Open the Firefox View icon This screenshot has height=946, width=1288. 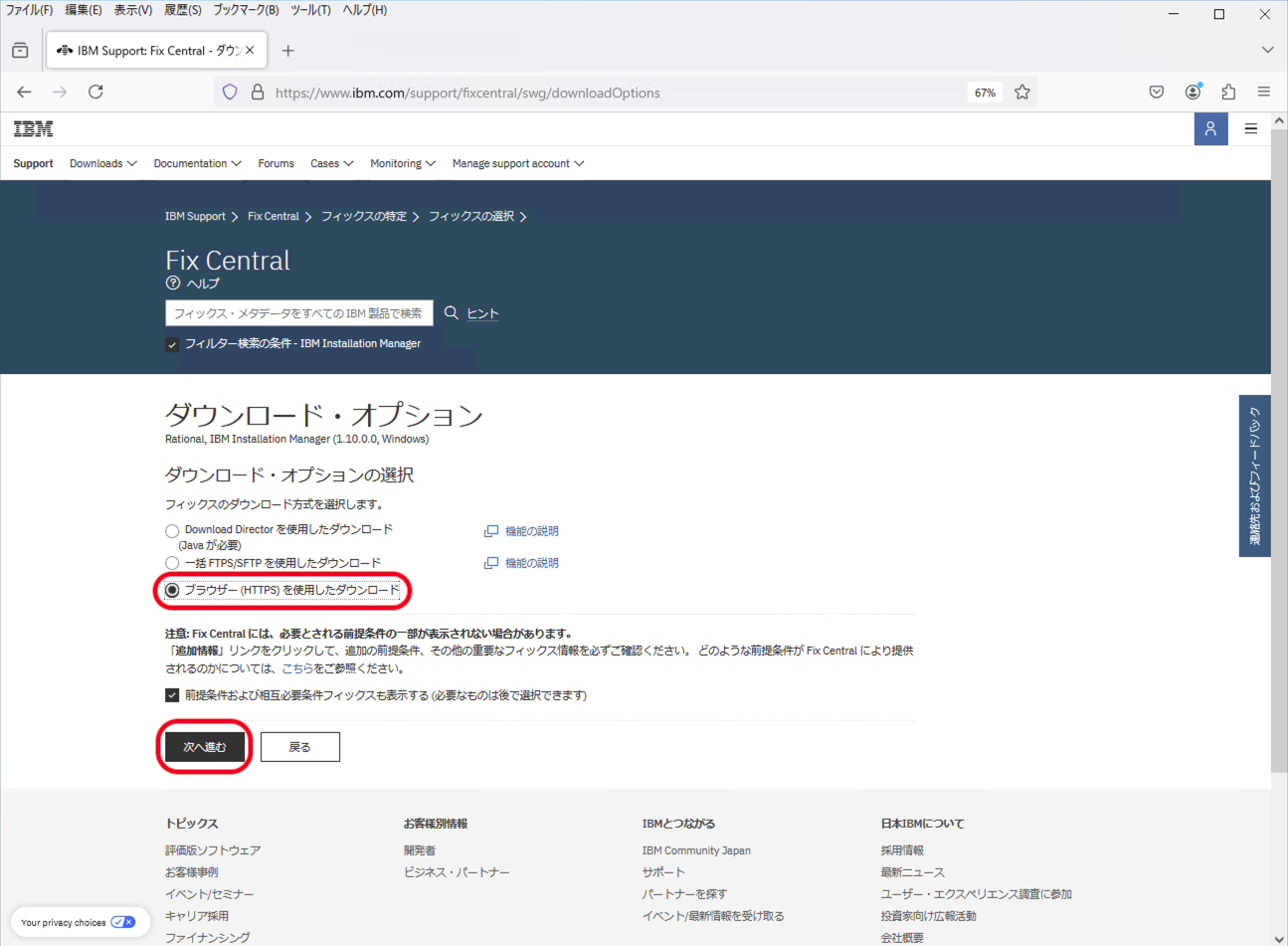(20, 50)
